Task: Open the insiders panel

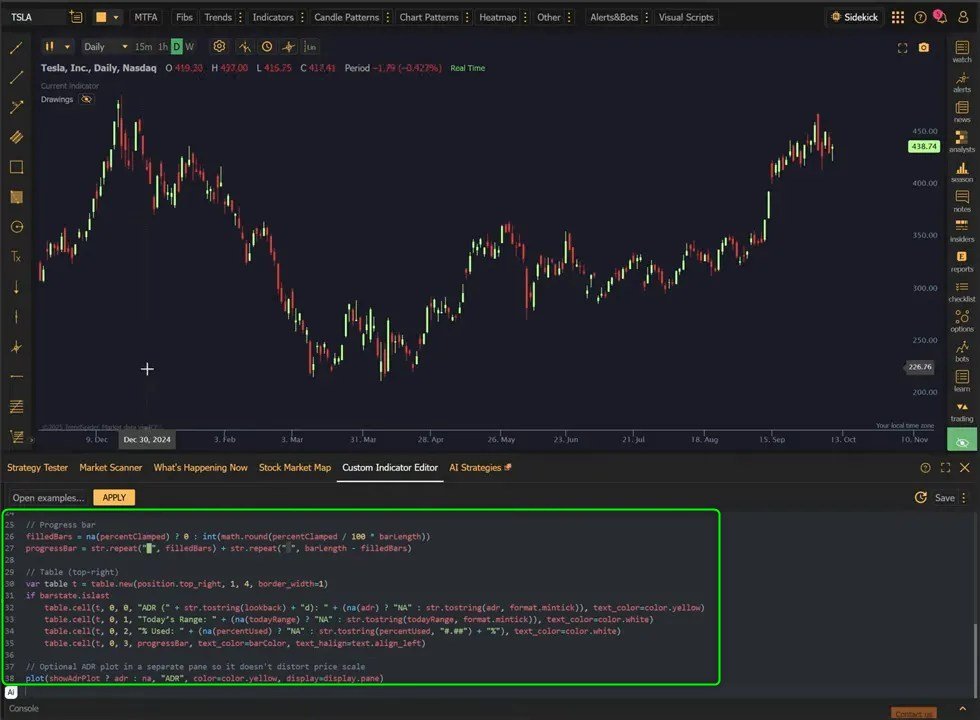Action: tap(962, 231)
